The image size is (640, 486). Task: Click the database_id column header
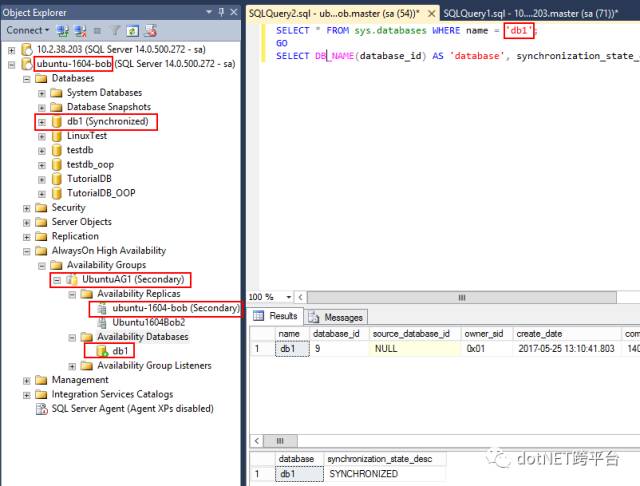[x=339, y=334]
